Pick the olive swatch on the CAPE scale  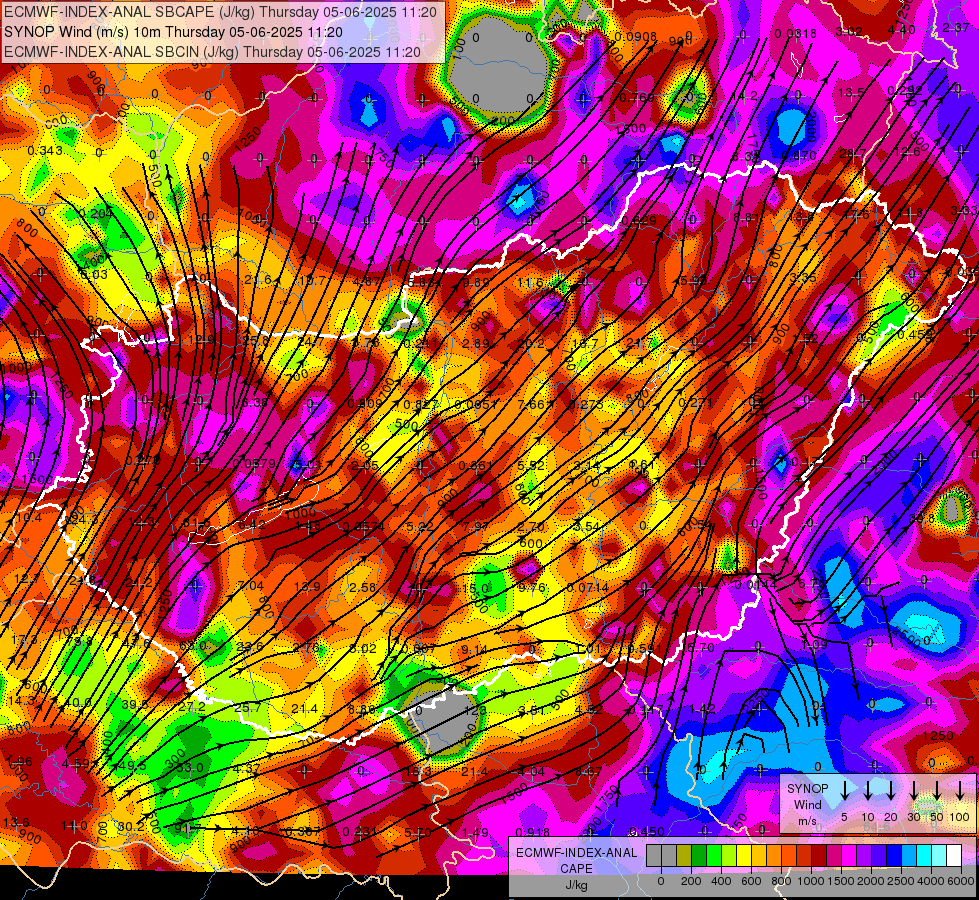click(684, 856)
